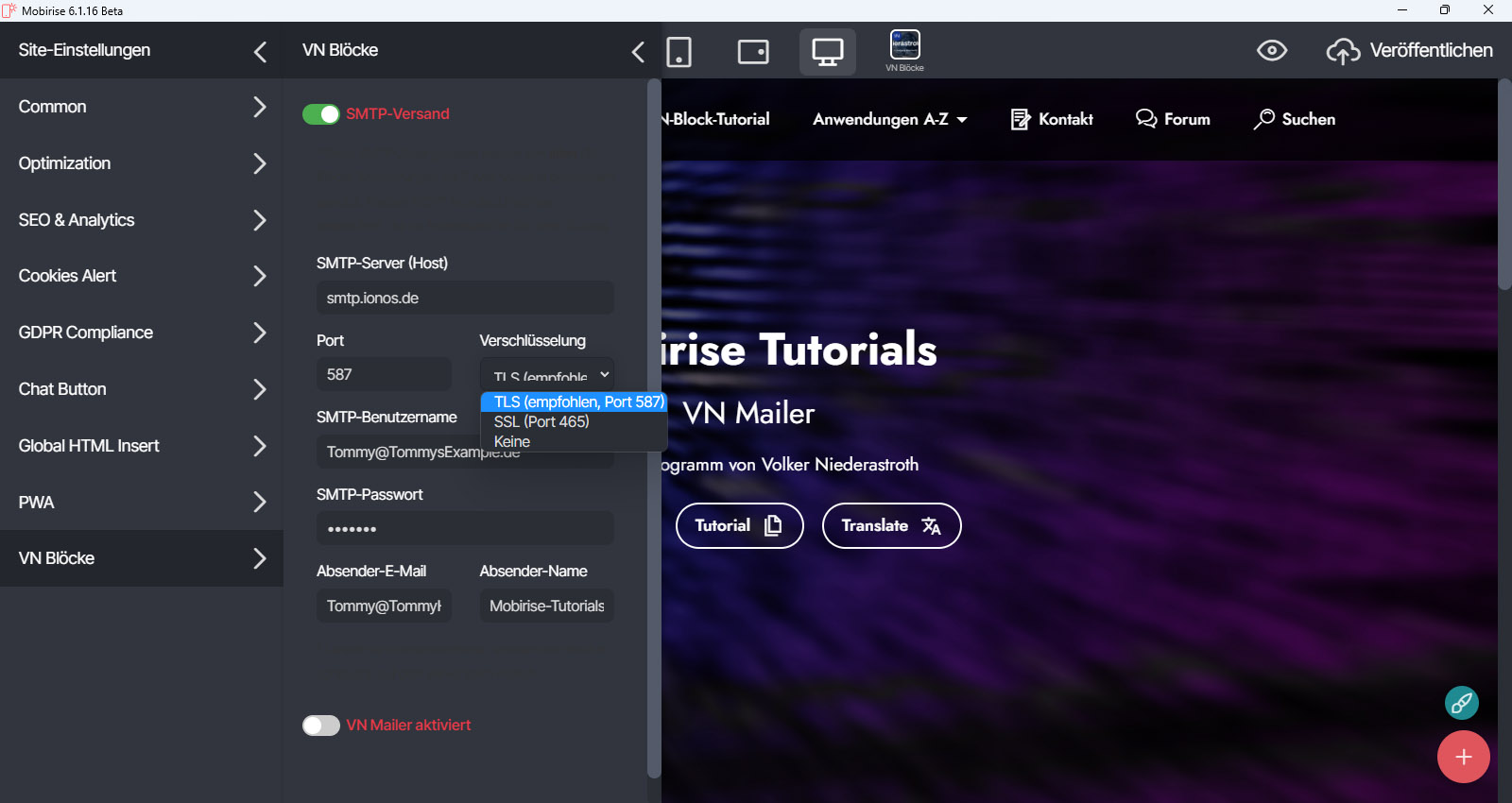This screenshot has height=803, width=1512.
Task: Open Block-Tutorial nav link
Action: click(x=715, y=119)
